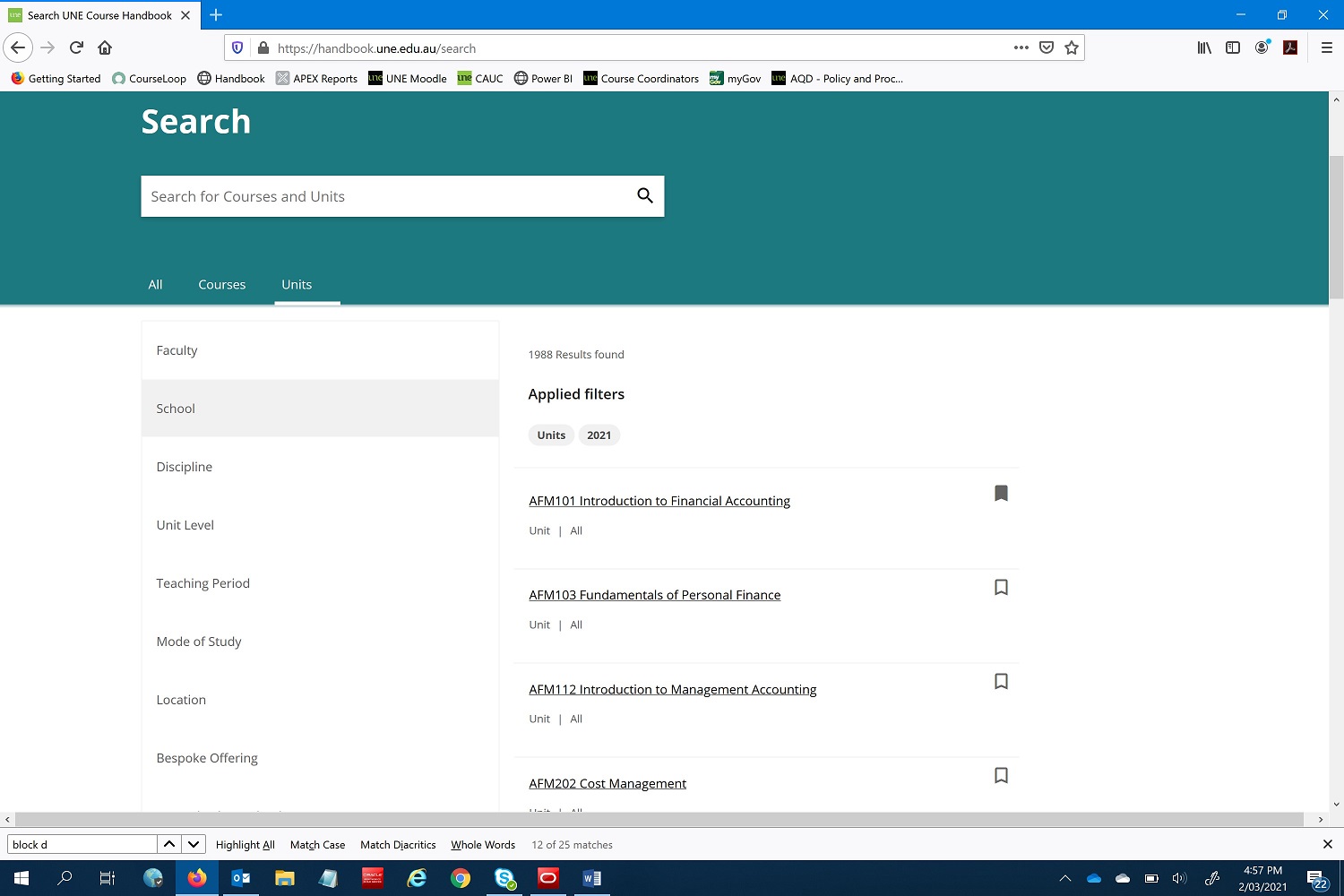Expand the Teaching Period filter

tap(320, 583)
